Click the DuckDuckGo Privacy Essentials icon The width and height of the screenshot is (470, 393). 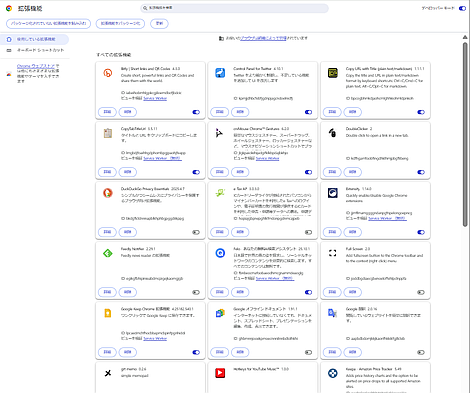pyautogui.click(x=108, y=193)
